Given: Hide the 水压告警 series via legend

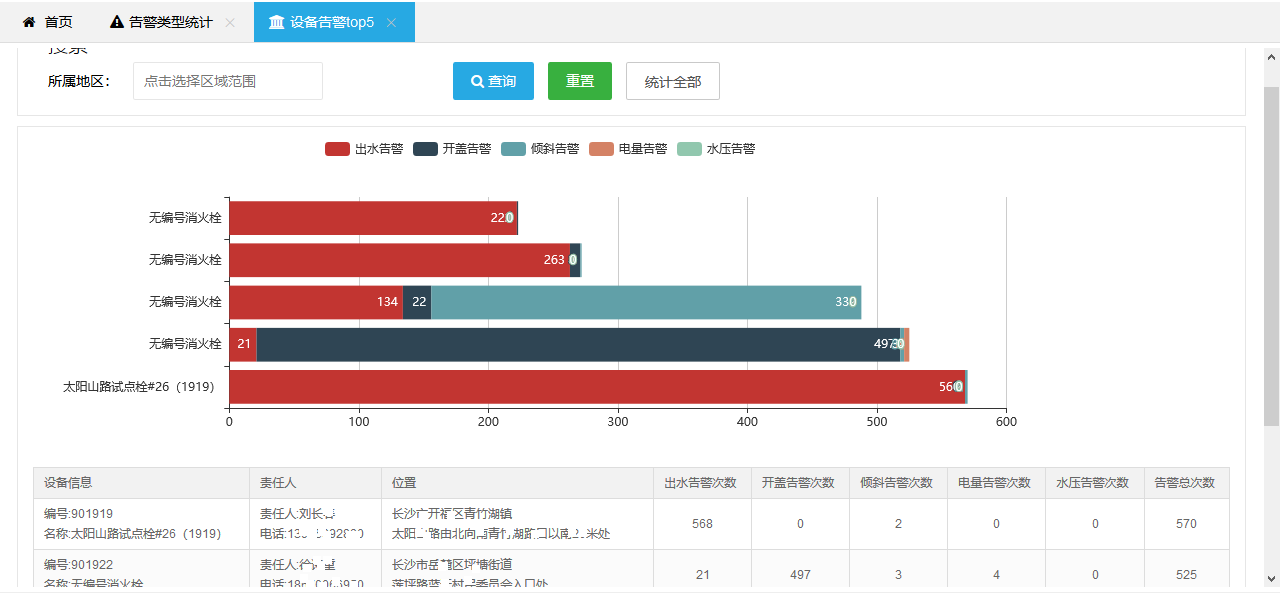Looking at the screenshot, I should pyautogui.click(x=716, y=149).
